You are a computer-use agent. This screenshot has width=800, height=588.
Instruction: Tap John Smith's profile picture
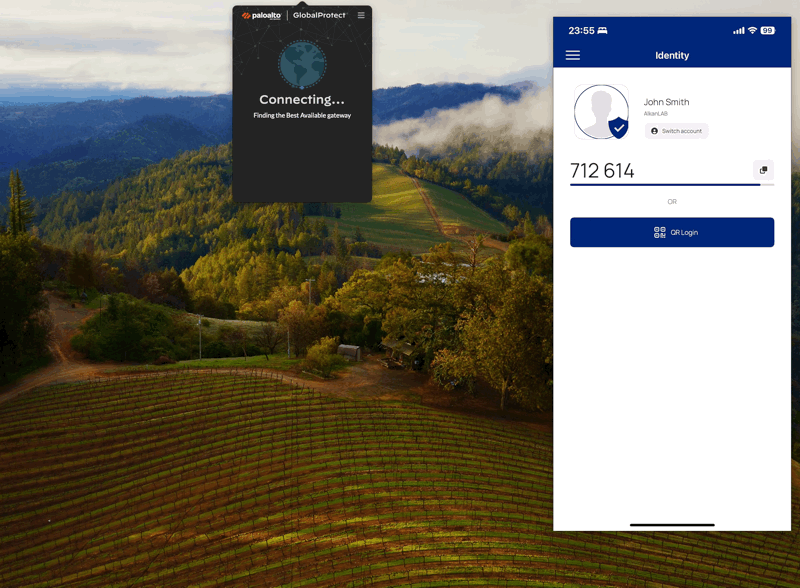tap(600, 111)
